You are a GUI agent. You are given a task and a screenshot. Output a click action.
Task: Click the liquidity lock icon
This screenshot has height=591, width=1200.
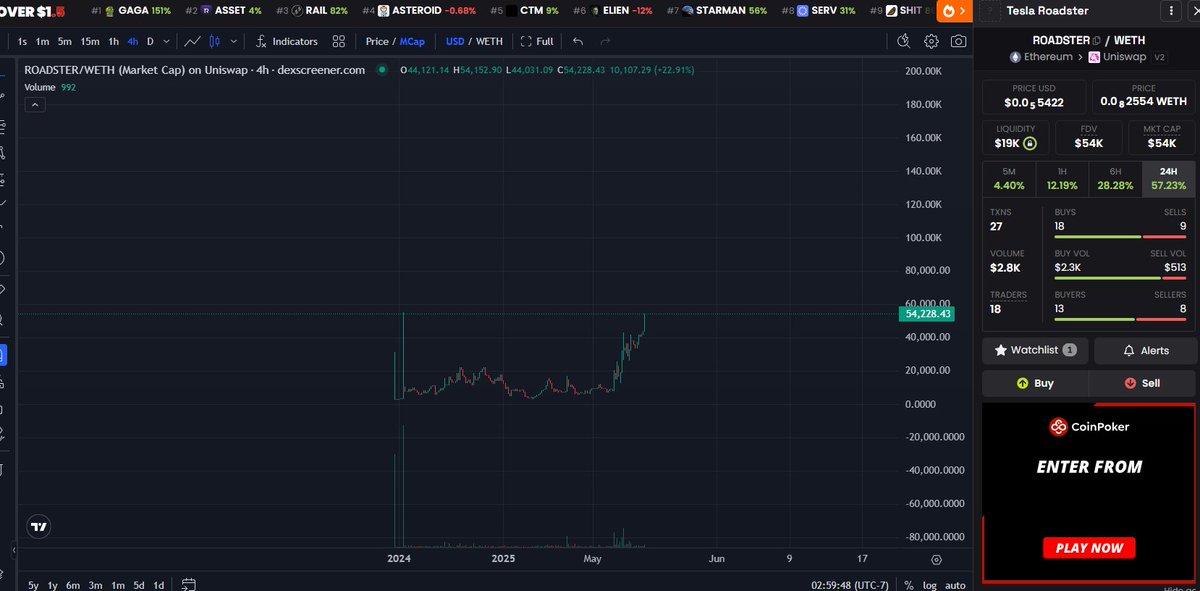point(1029,143)
